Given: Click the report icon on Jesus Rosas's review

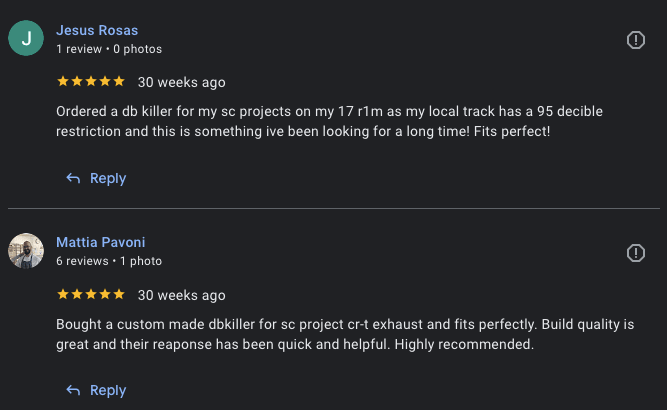Looking at the screenshot, I should coord(635,40).
